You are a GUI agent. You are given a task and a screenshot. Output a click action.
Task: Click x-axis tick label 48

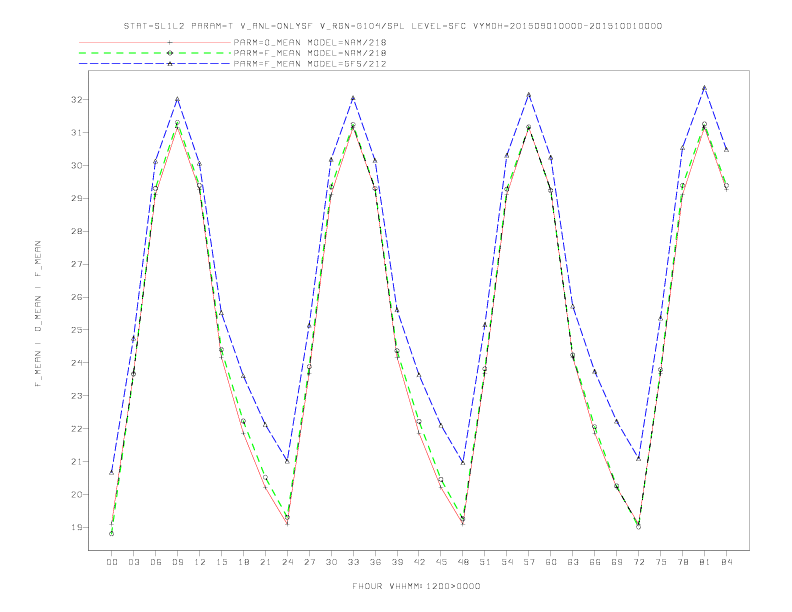463,562
